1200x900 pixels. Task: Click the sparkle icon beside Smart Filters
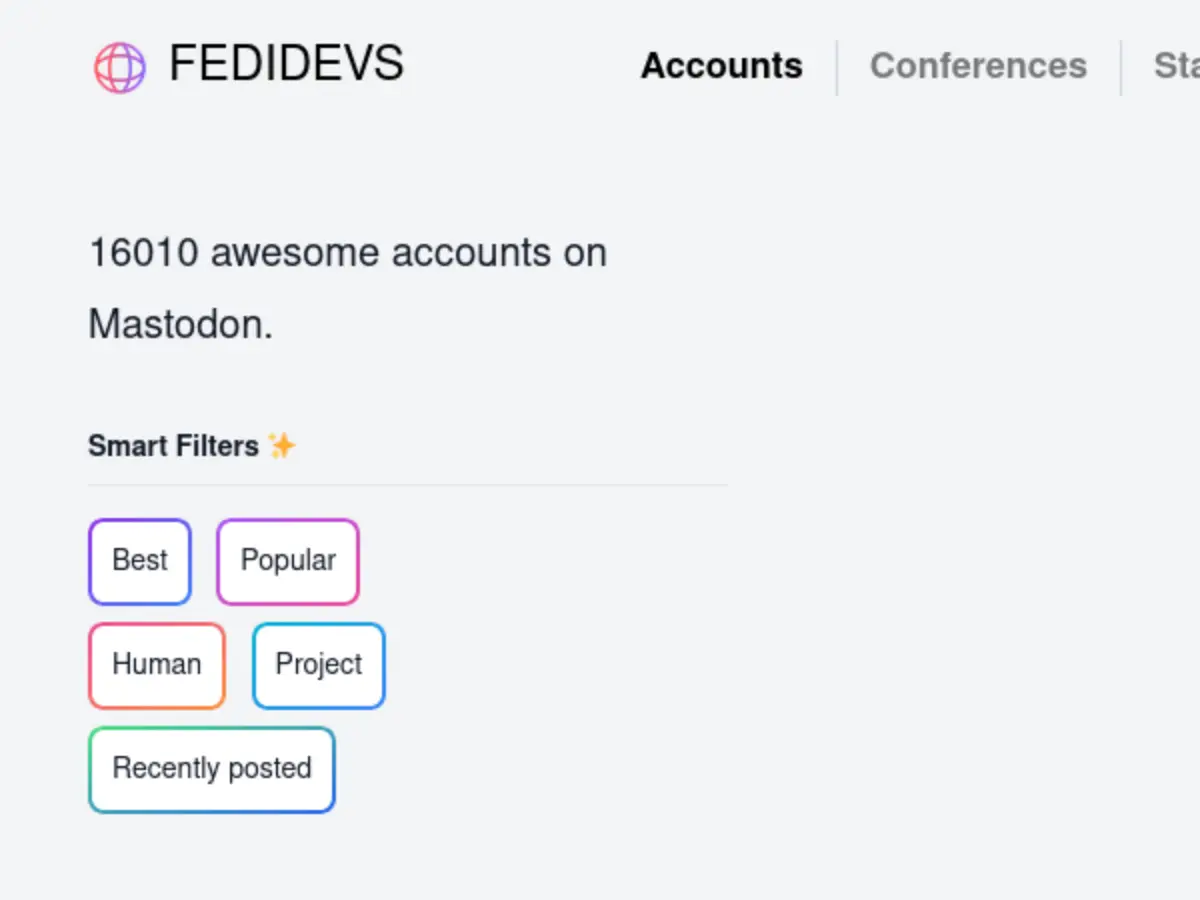click(x=282, y=444)
